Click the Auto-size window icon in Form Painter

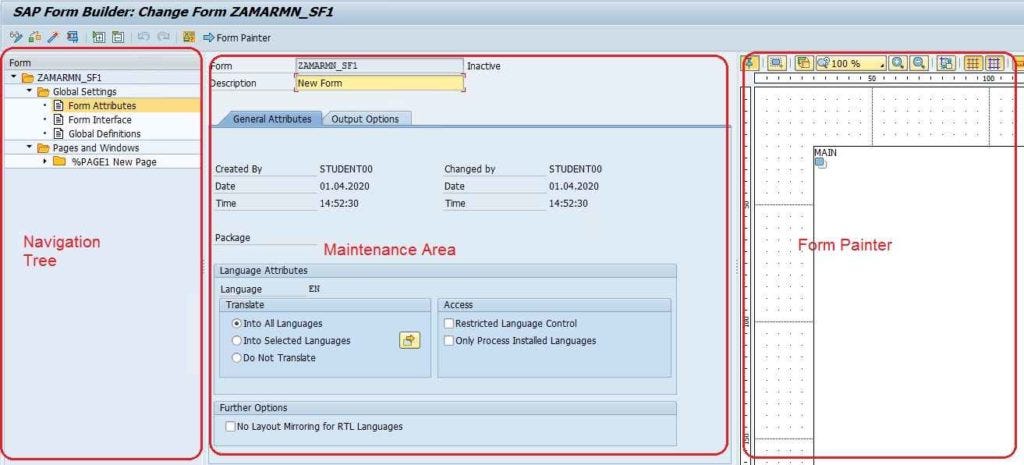tap(946, 63)
